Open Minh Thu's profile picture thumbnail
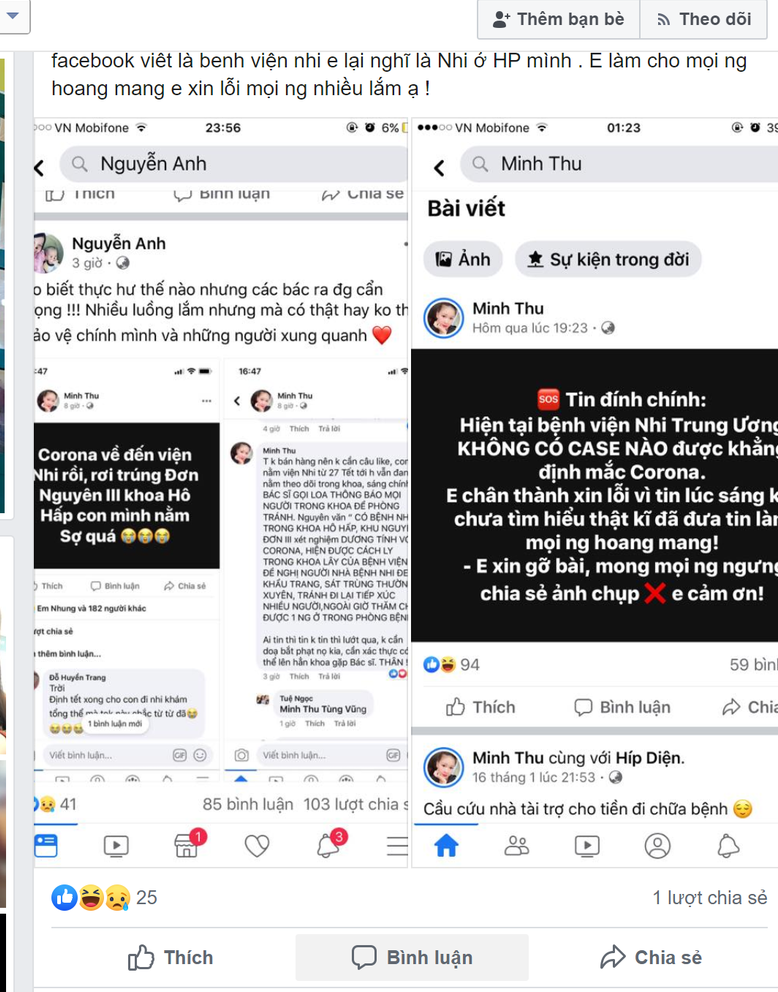 pyautogui.click(x=443, y=318)
